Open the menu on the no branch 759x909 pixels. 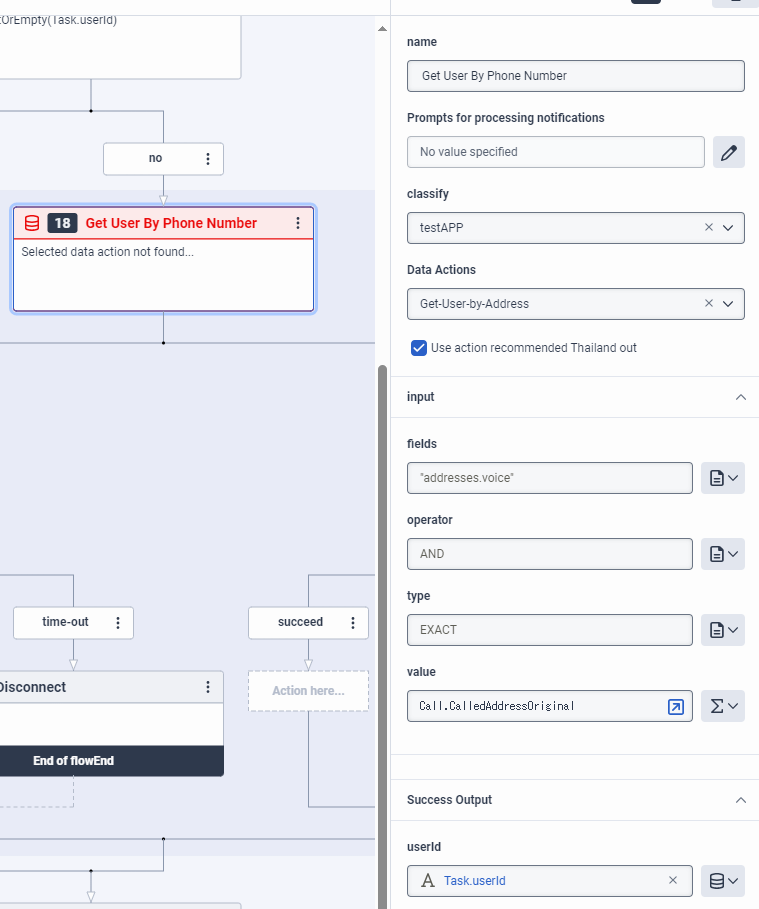click(x=208, y=158)
